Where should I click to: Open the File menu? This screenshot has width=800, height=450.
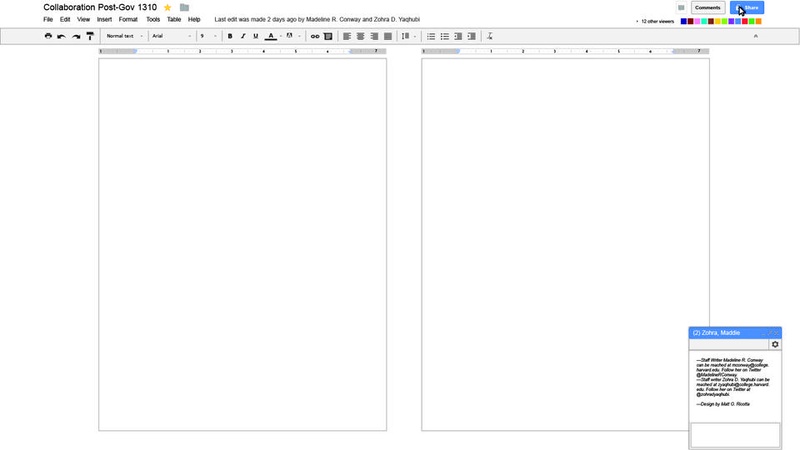point(48,19)
